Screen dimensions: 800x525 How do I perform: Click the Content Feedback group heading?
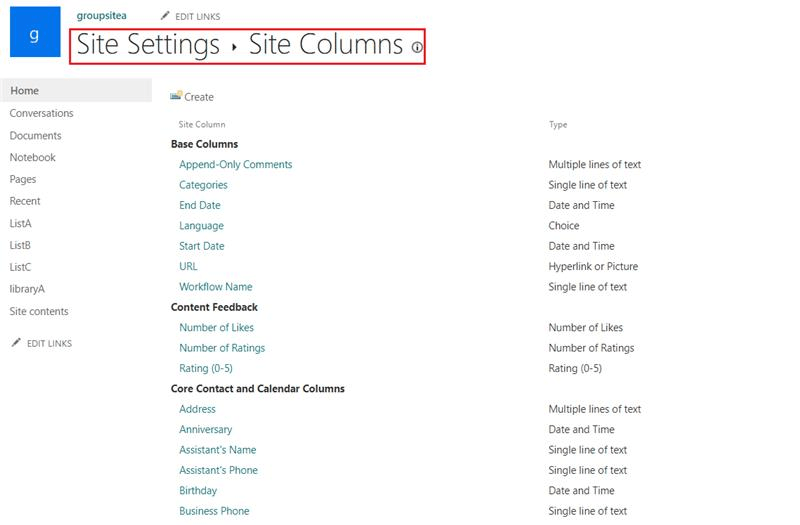[214, 307]
